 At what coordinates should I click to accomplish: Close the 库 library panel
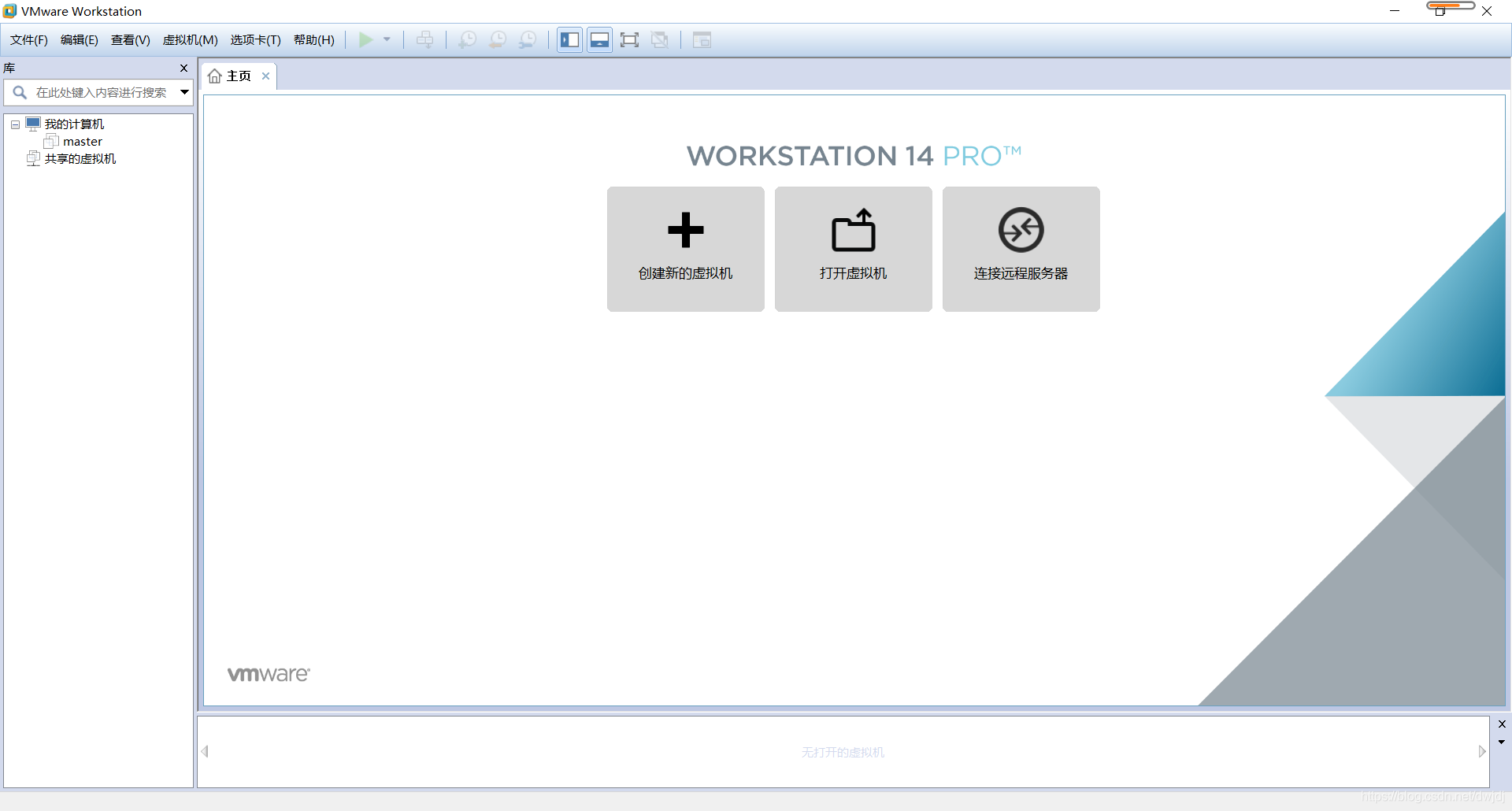tap(184, 68)
